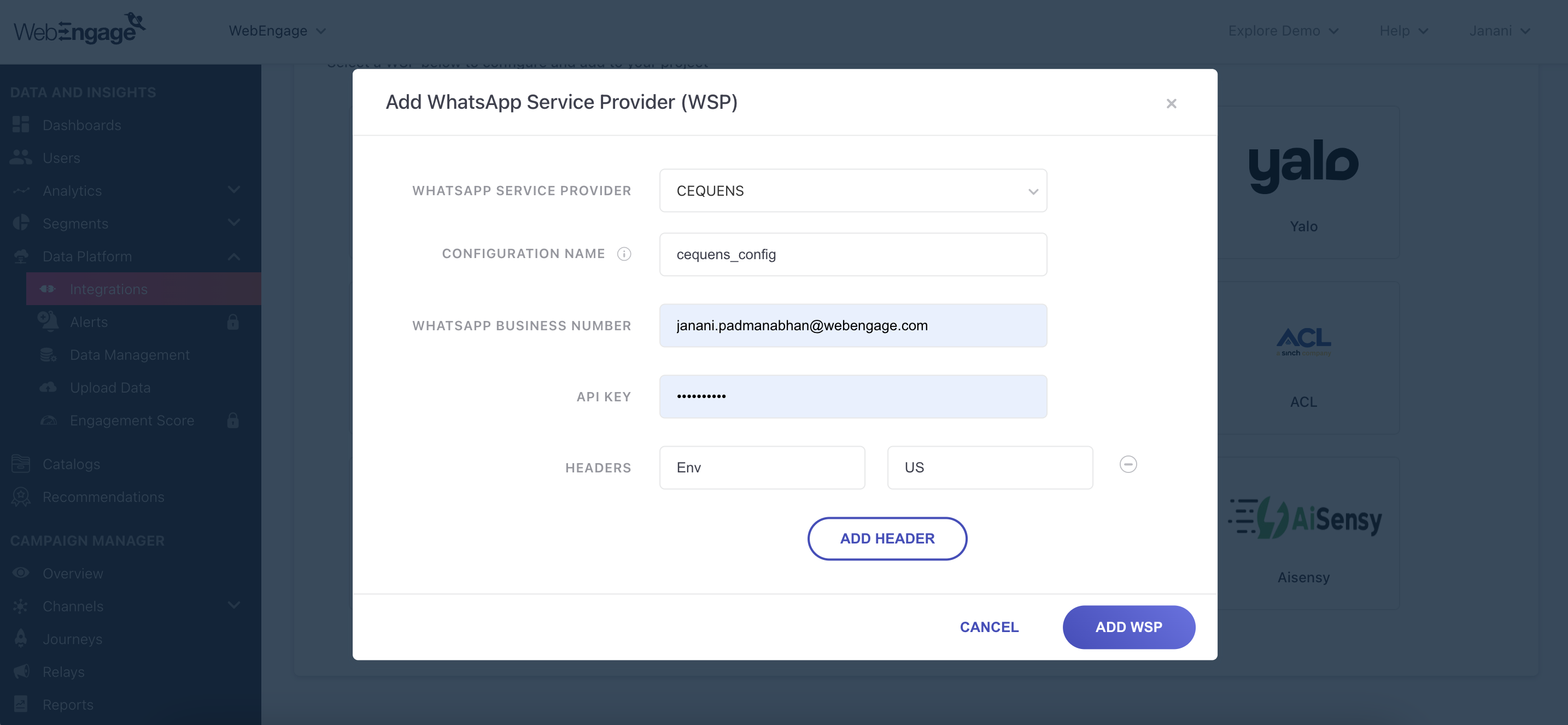Open Engagement Score in sidebar

click(x=132, y=420)
